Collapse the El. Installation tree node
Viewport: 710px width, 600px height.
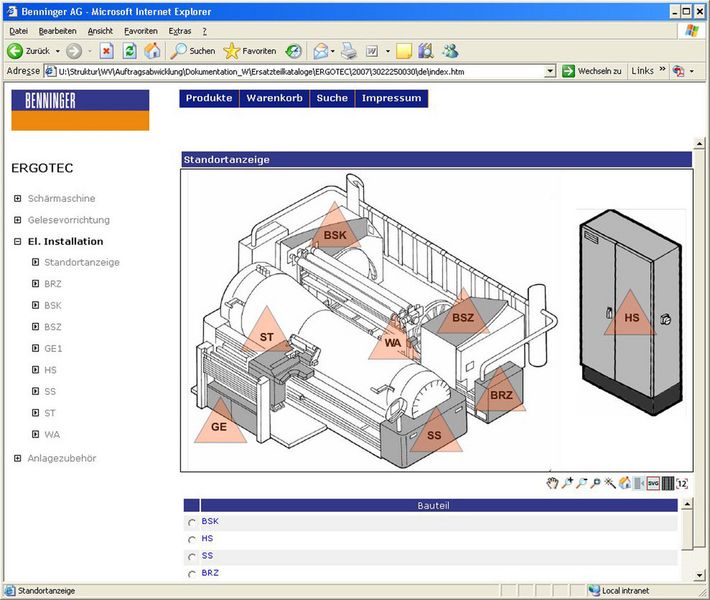pyautogui.click(x=17, y=241)
